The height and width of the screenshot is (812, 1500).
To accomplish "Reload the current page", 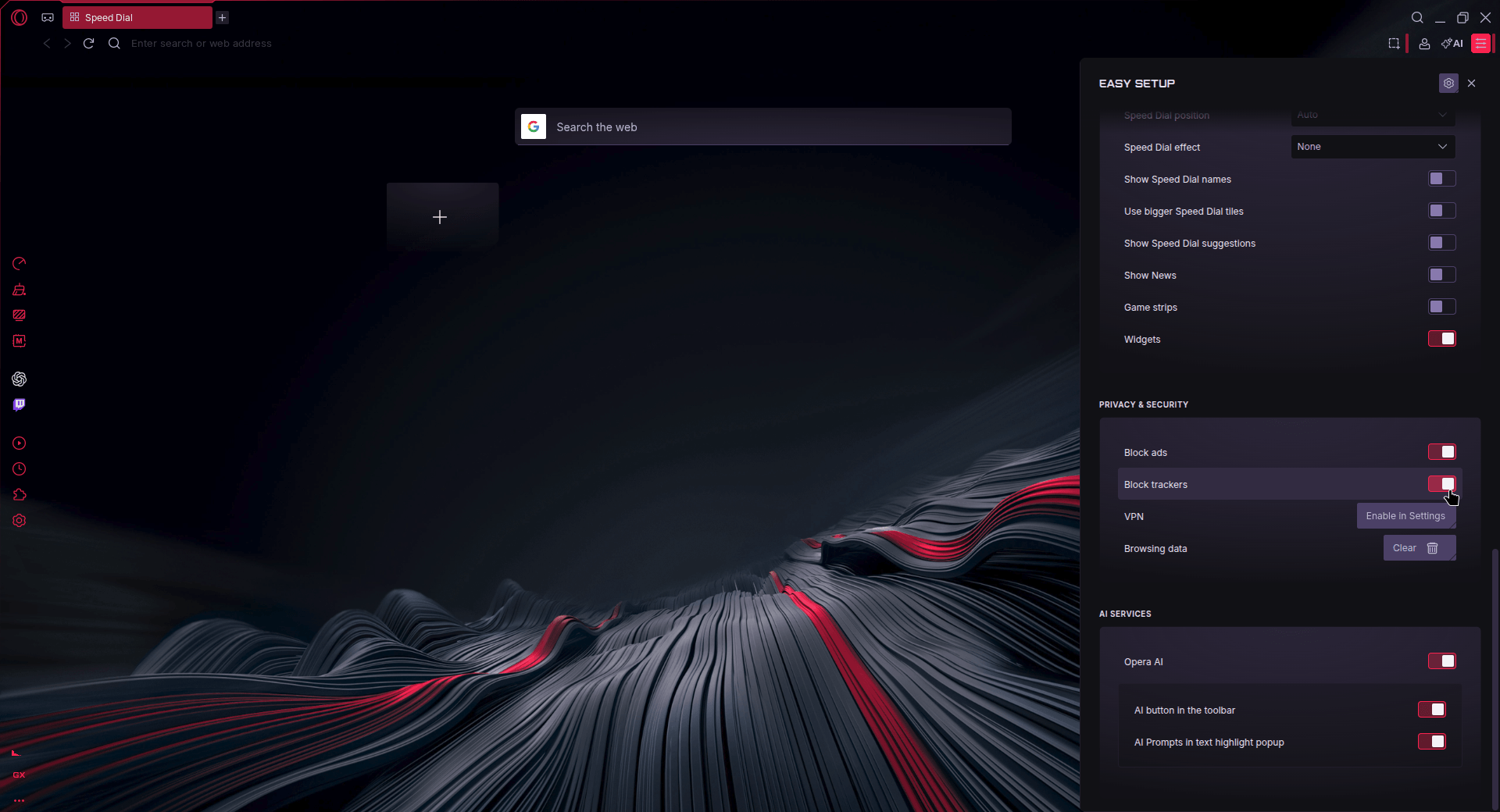I will (x=89, y=44).
